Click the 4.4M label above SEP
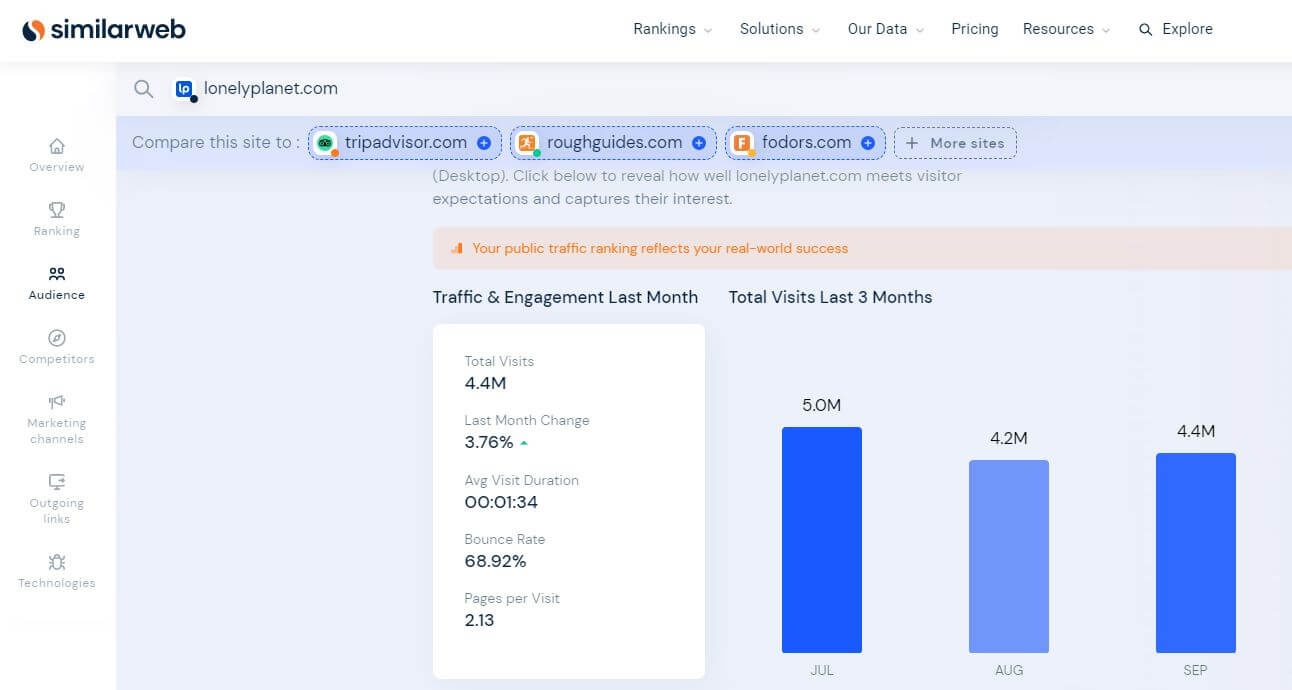1292x690 pixels. [1196, 431]
